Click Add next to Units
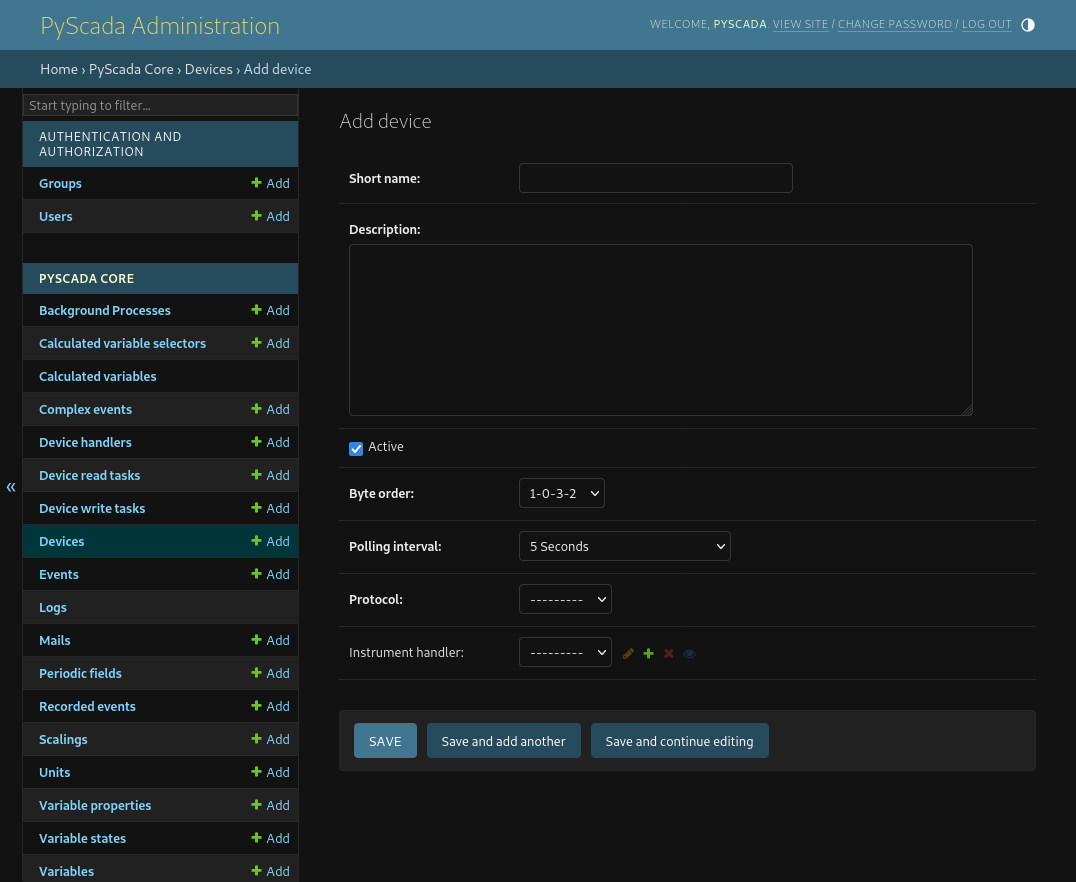Viewport: 1076px width, 882px height. (x=270, y=771)
